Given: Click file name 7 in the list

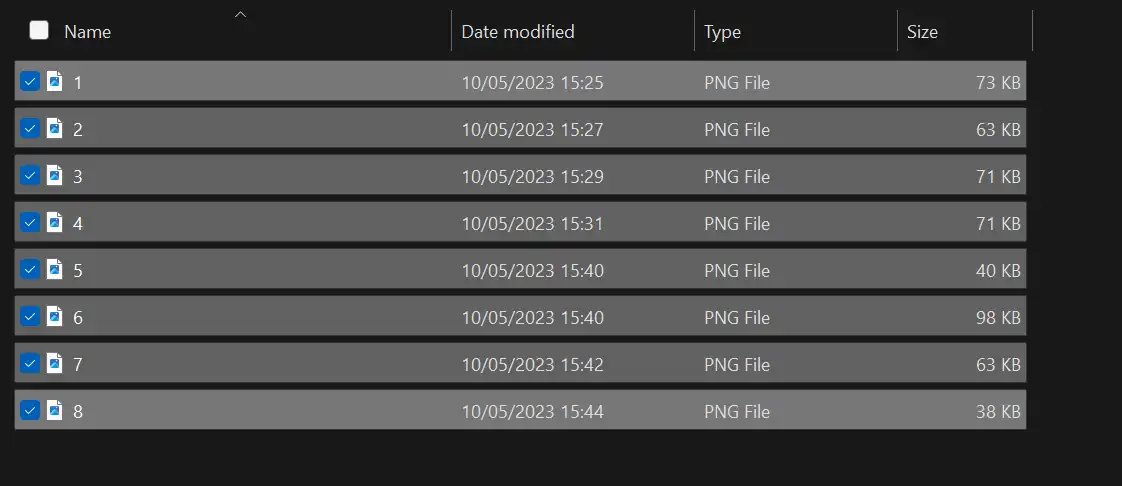Looking at the screenshot, I should (x=77, y=364).
